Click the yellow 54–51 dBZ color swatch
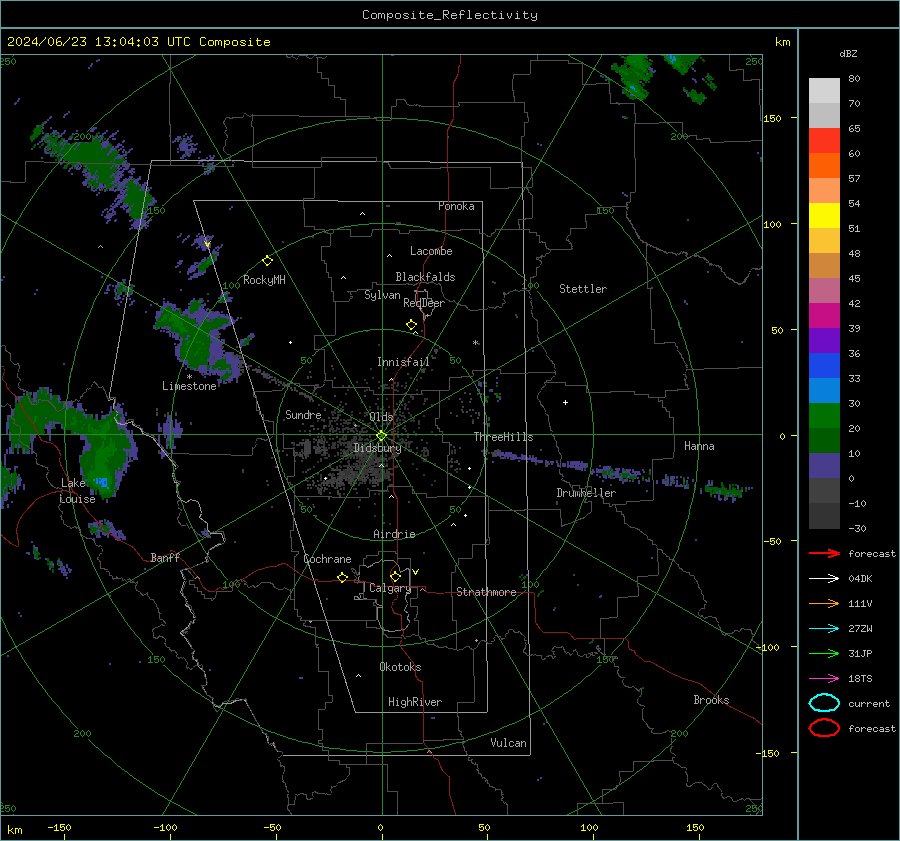The image size is (900, 841). 824,216
